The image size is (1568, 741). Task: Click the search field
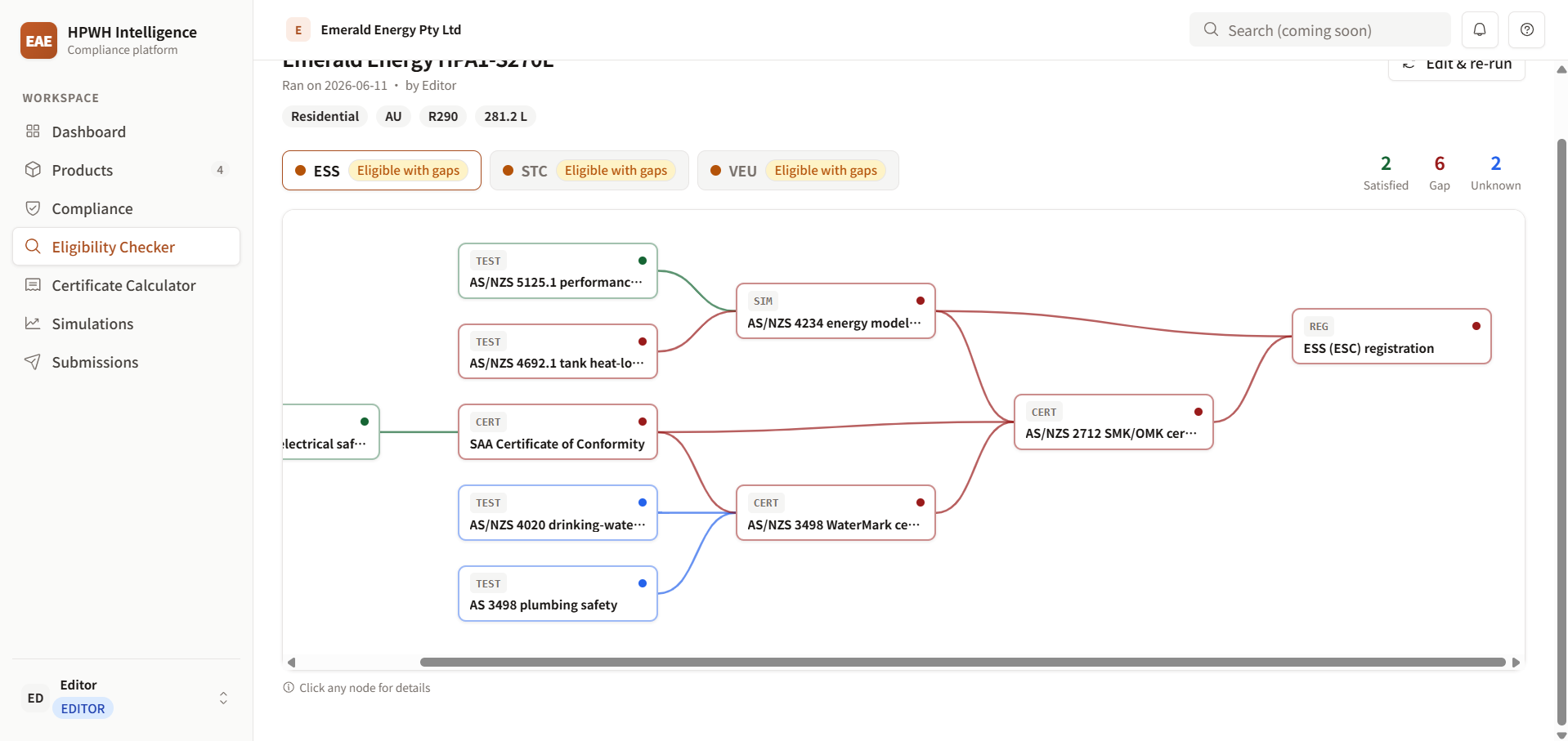point(1319,29)
